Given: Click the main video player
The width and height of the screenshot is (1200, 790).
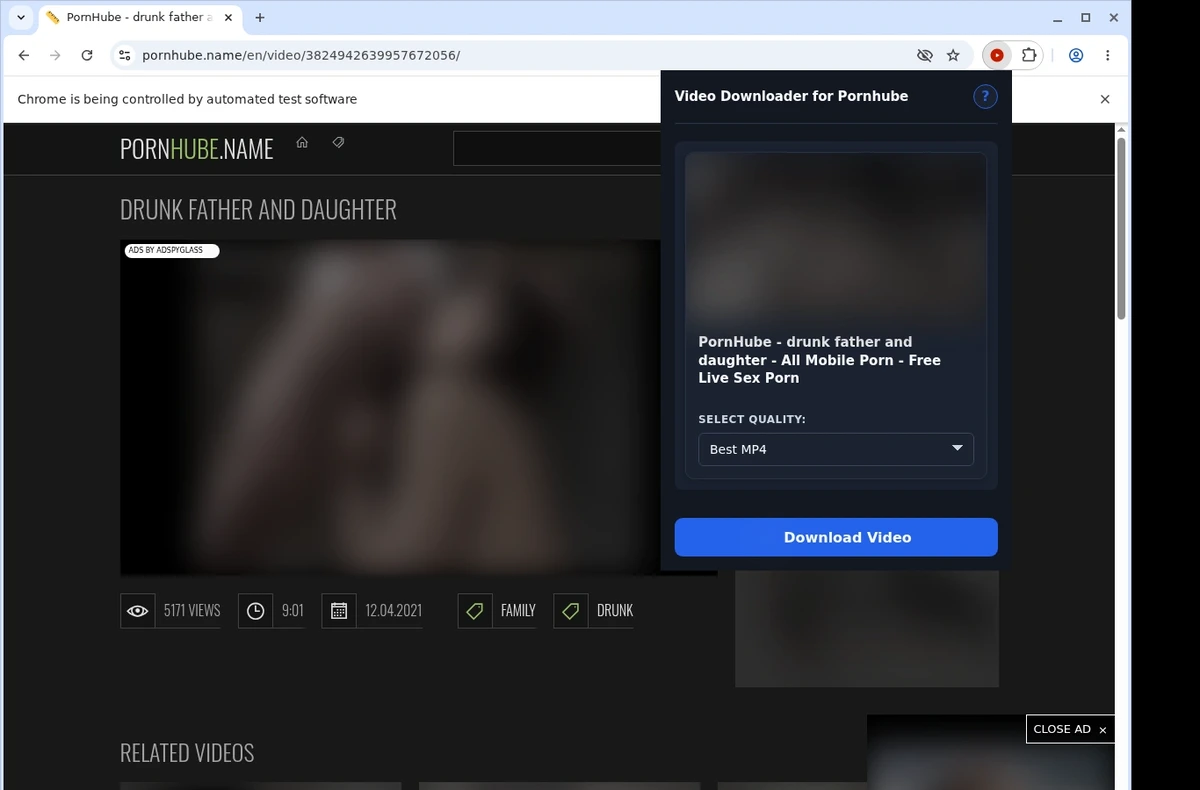Looking at the screenshot, I should pyautogui.click(x=390, y=407).
